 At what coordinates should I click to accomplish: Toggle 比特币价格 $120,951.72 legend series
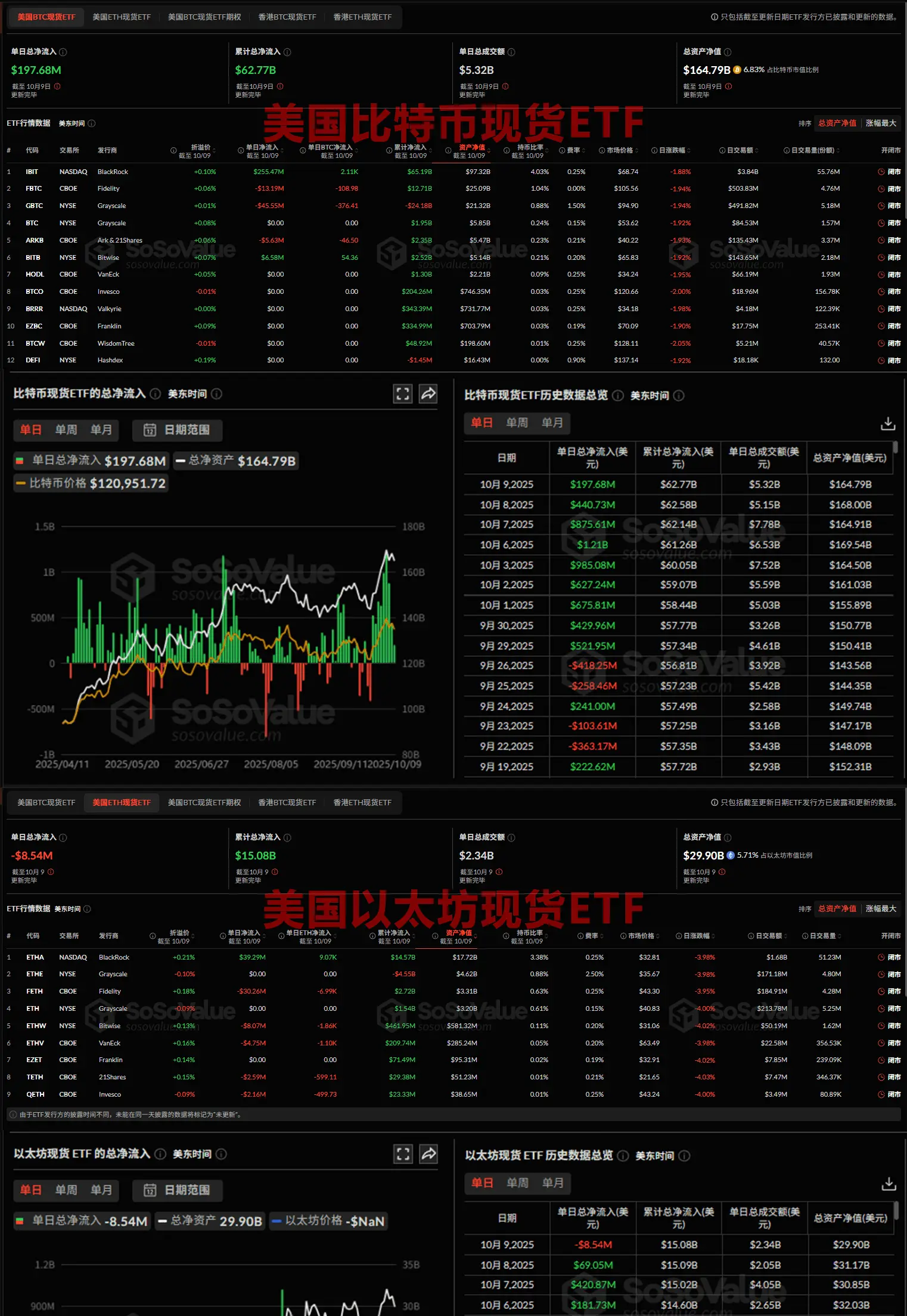(x=91, y=483)
